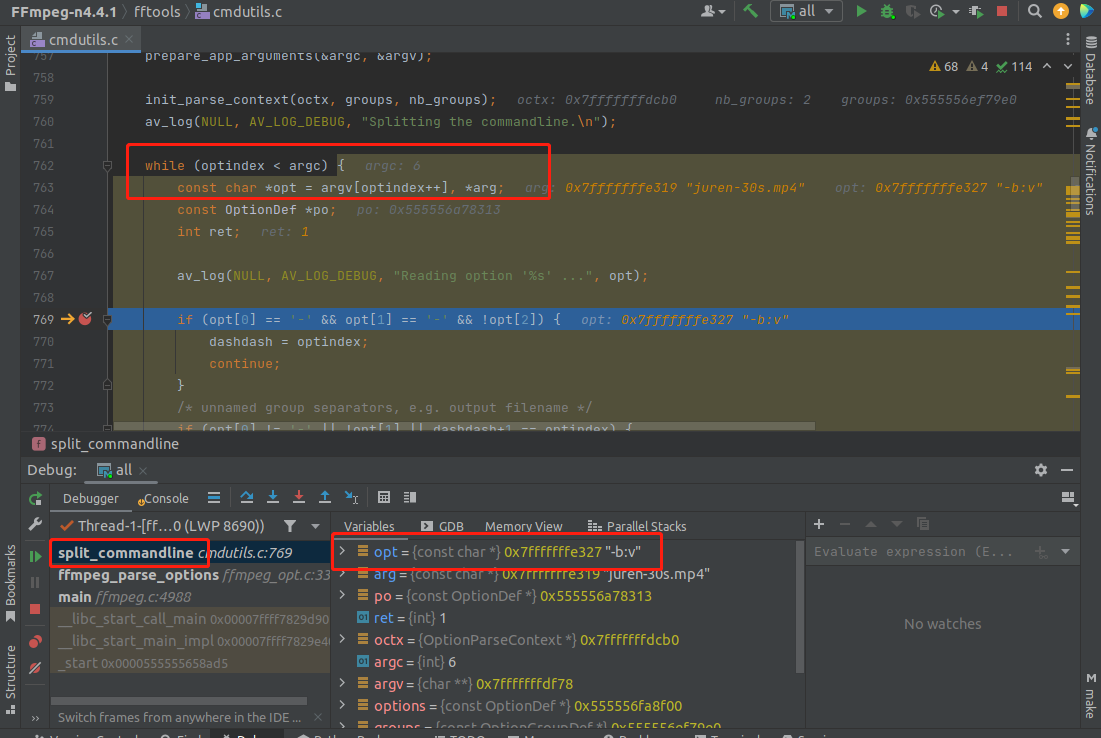Toggle the breakpoint on line 769
This screenshot has width=1101, height=738.
coord(85,319)
